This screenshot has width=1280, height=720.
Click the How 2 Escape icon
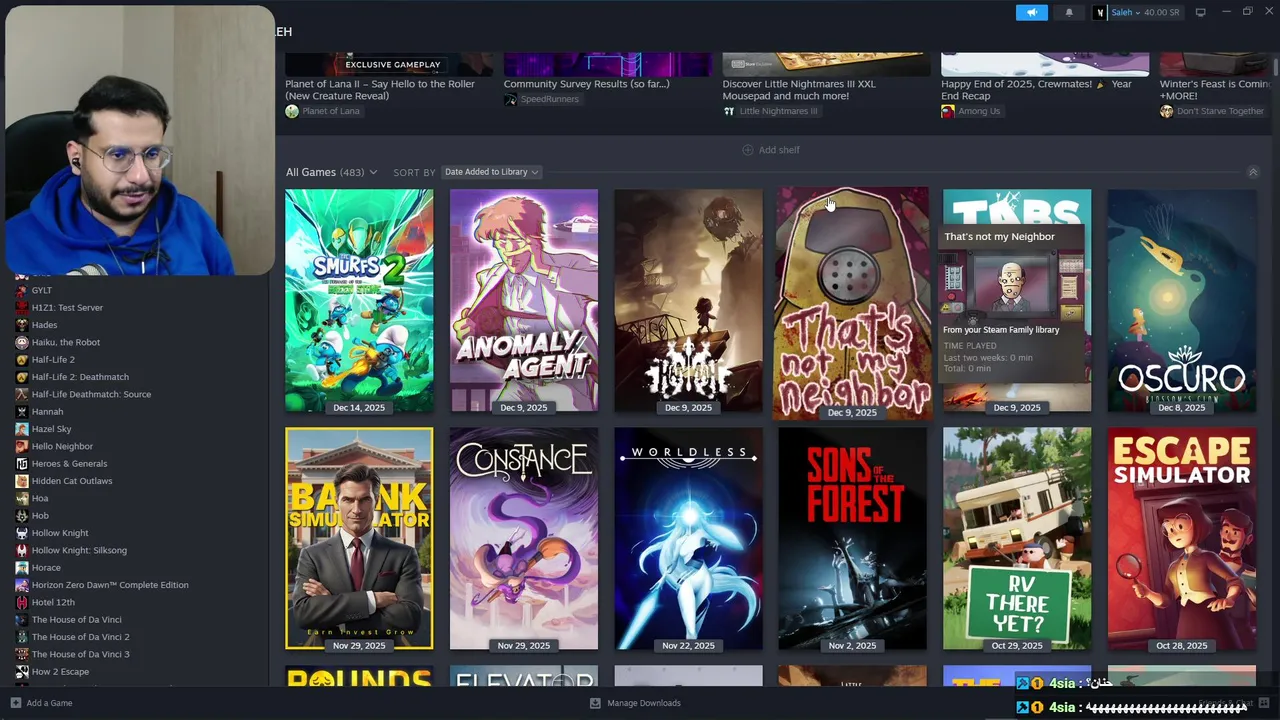click(22, 672)
